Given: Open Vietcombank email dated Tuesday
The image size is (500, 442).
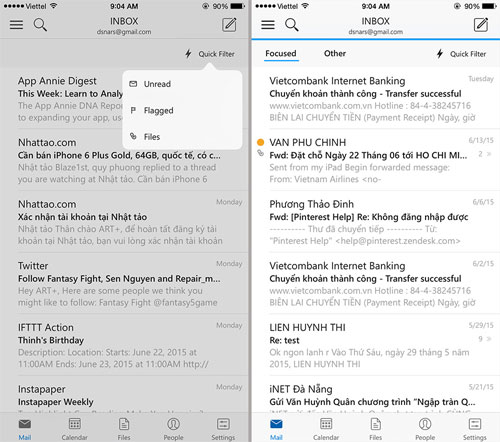Looking at the screenshot, I should (x=376, y=99).
